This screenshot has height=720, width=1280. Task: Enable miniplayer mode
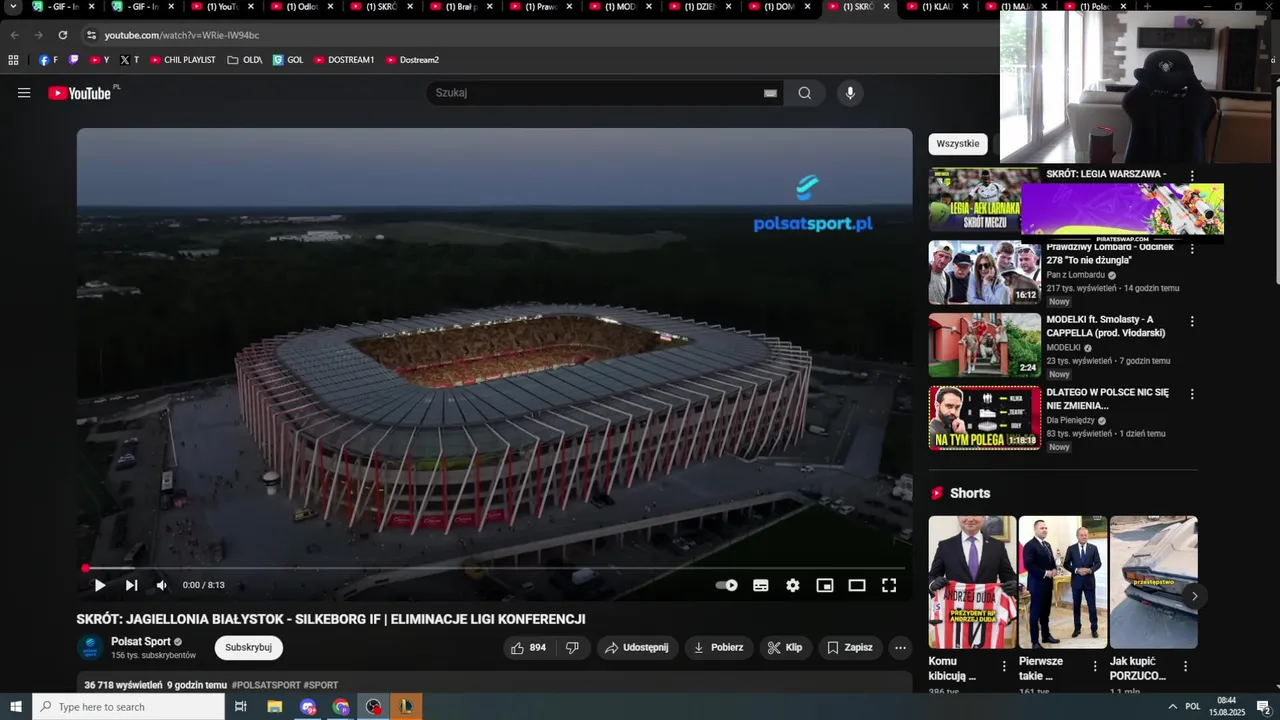pos(825,585)
